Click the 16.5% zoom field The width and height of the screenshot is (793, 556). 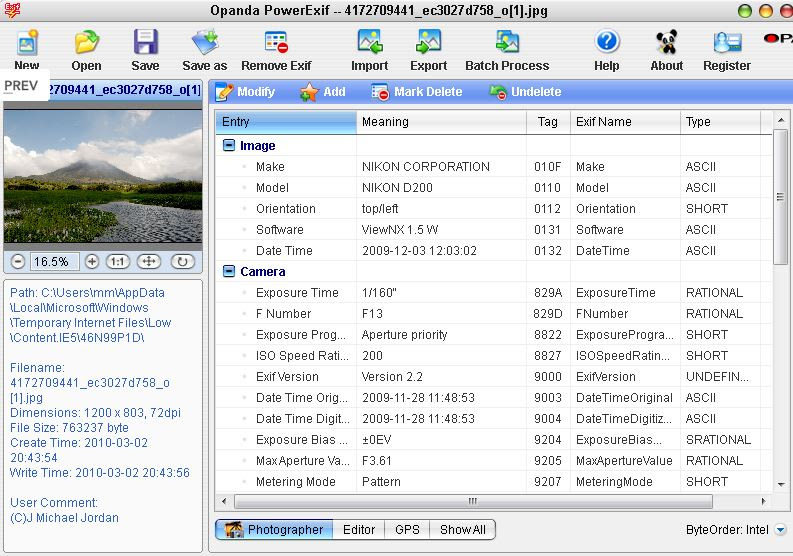pyautogui.click(x=54, y=262)
